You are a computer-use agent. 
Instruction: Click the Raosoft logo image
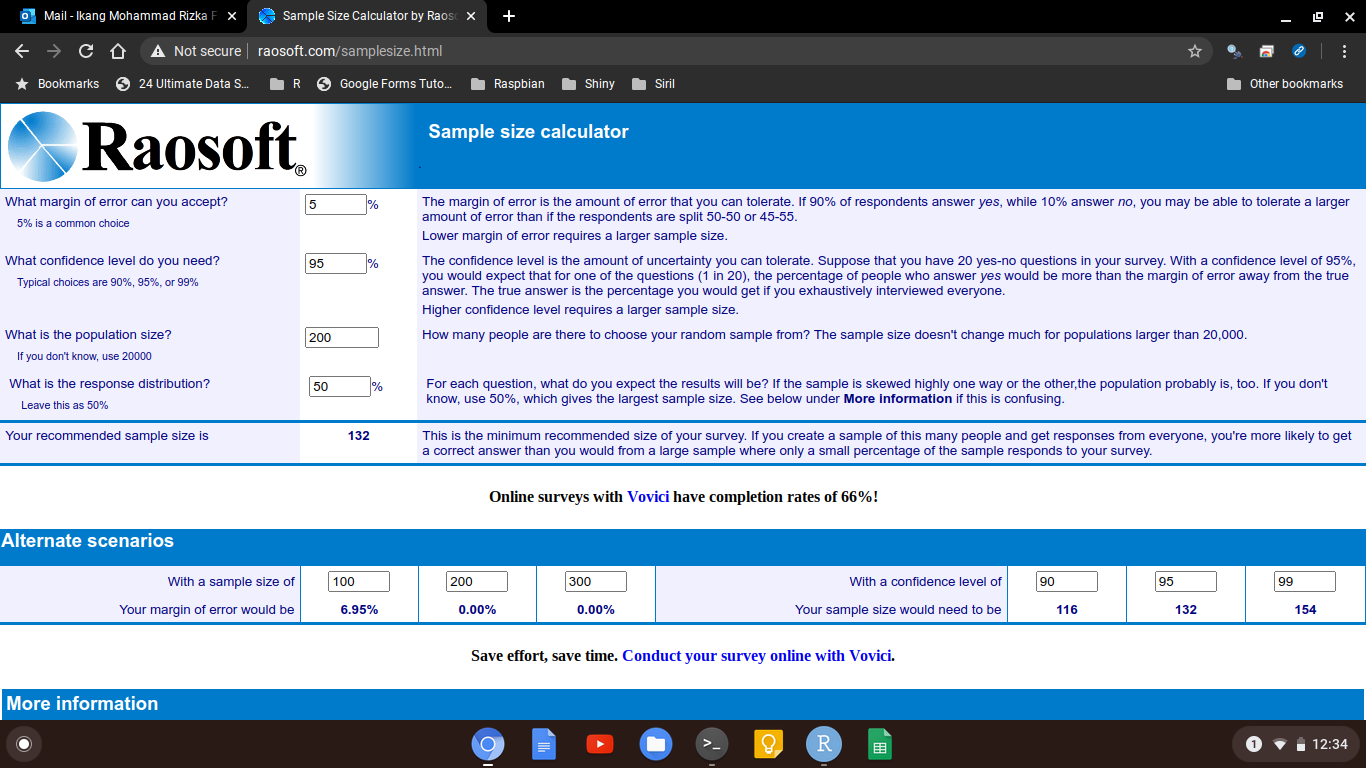coord(156,146)
